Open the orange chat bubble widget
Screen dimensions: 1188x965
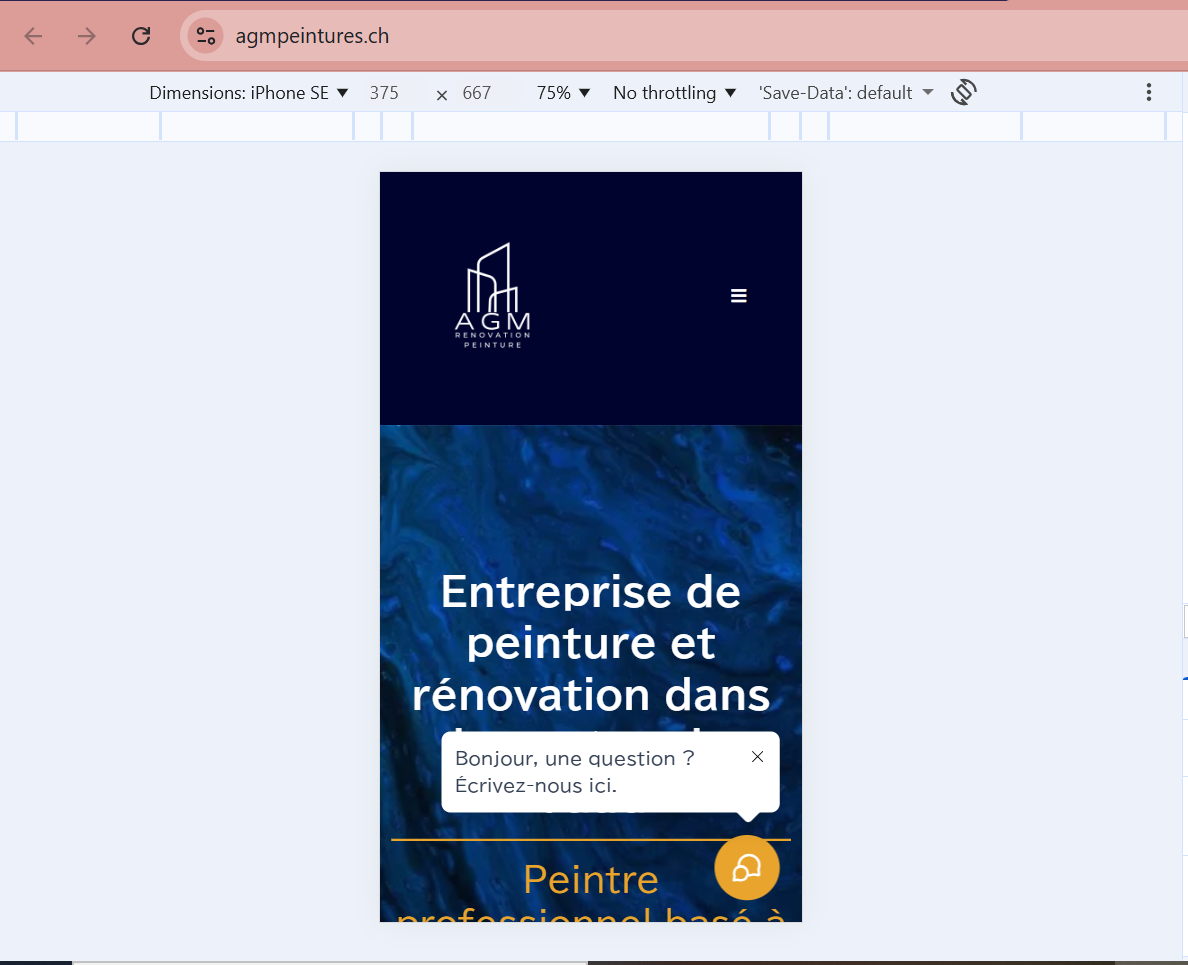point(746,868)
